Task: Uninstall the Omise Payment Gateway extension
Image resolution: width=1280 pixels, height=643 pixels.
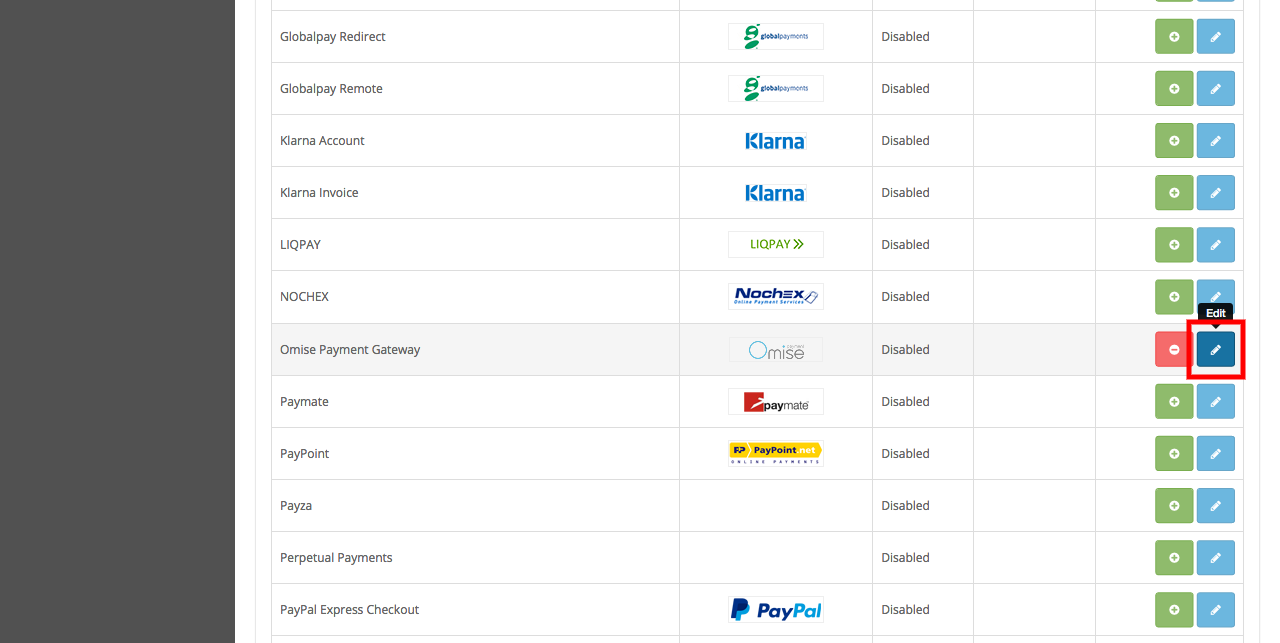Action: (x=1173, y=350)
